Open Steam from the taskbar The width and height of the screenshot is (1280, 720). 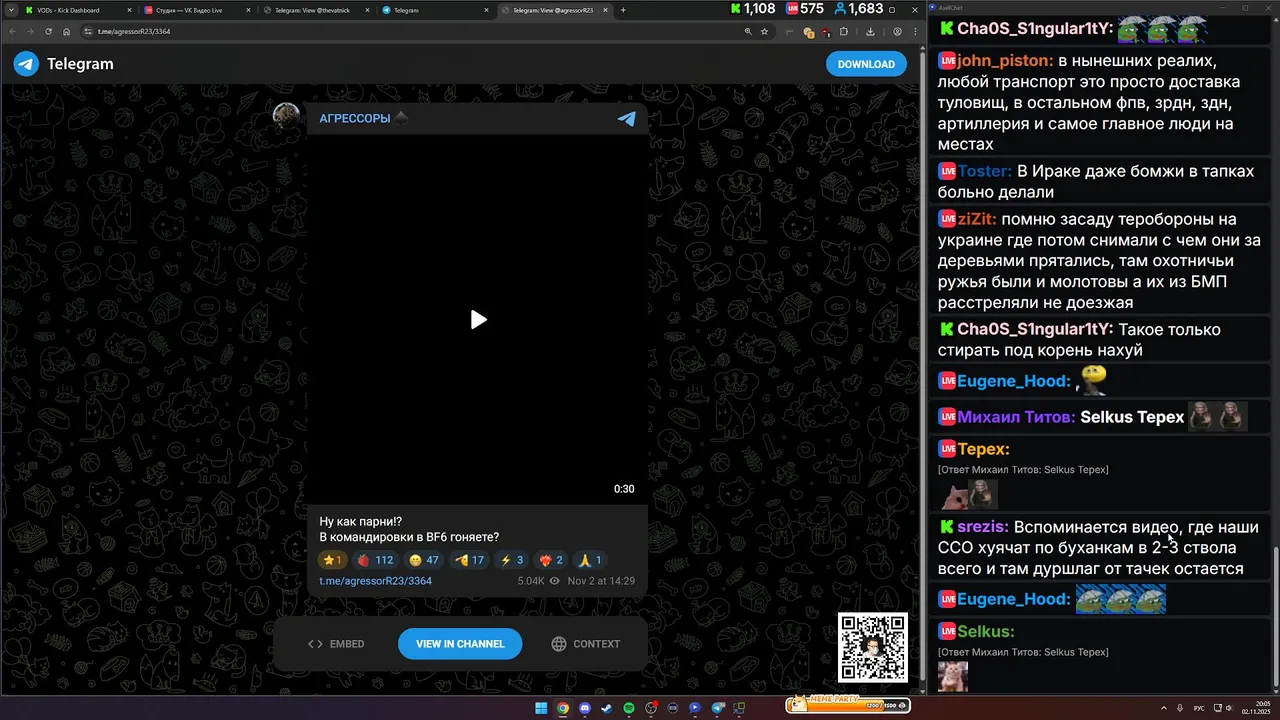607,708
